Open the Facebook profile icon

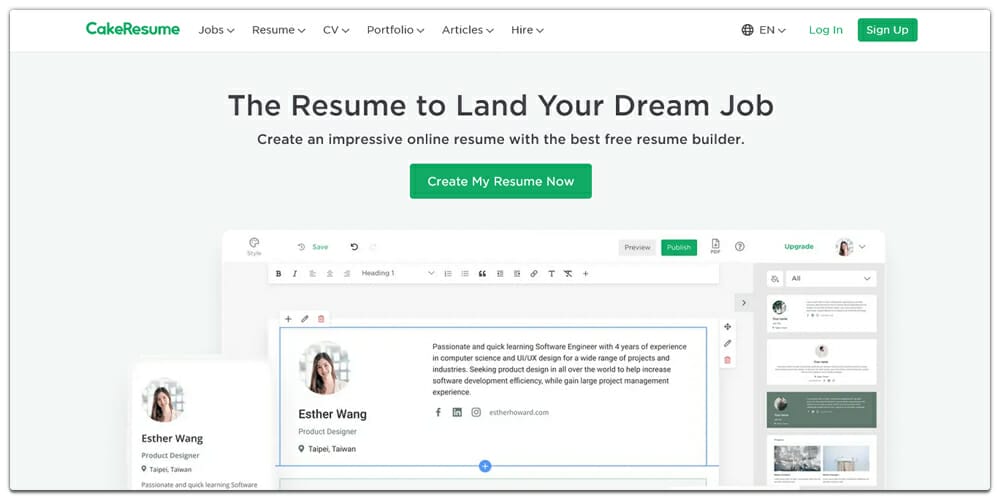(438, 412)
